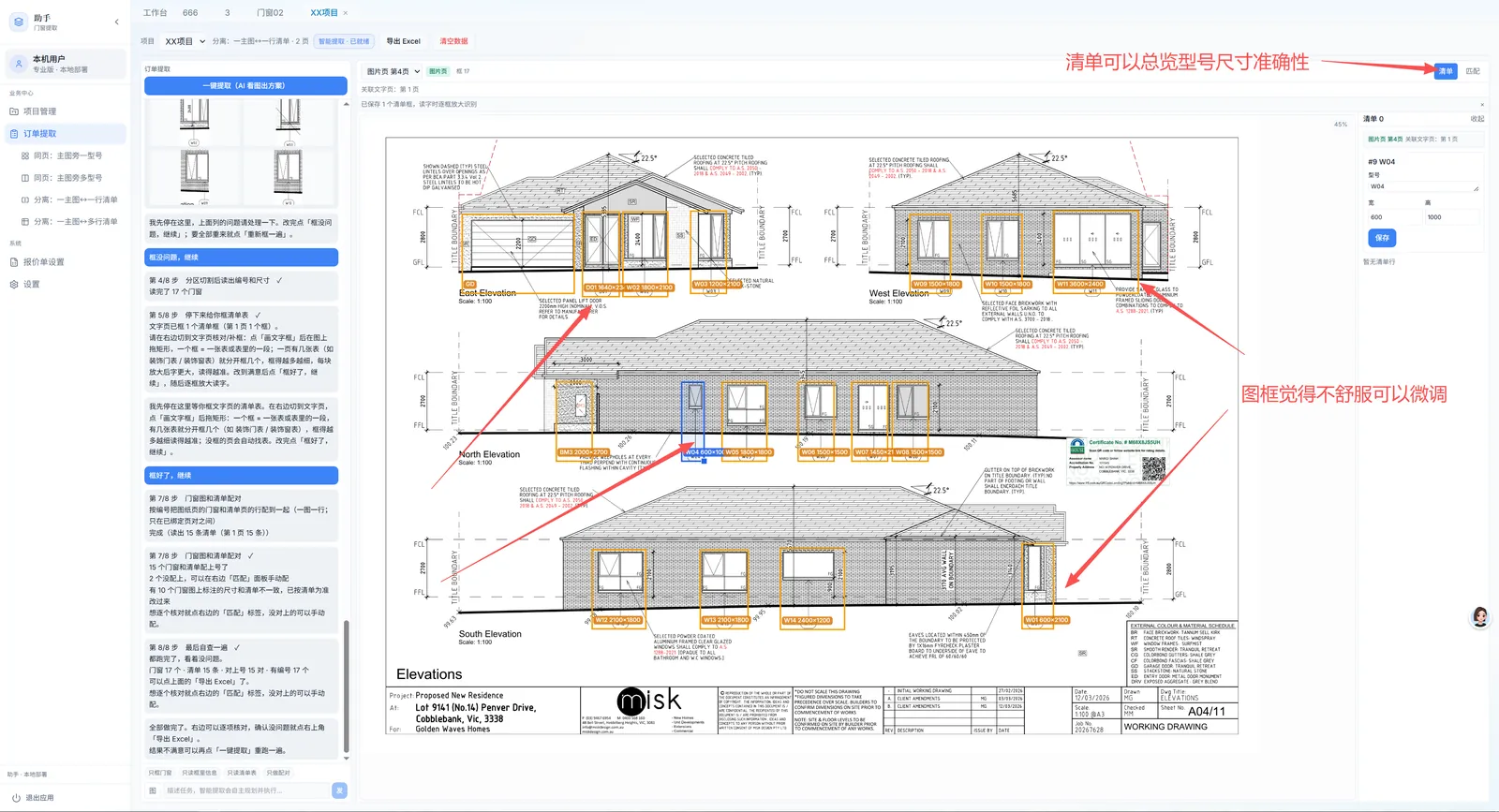Click the 一键提取 AI extraction button
1499x812 pixels.
244,85
